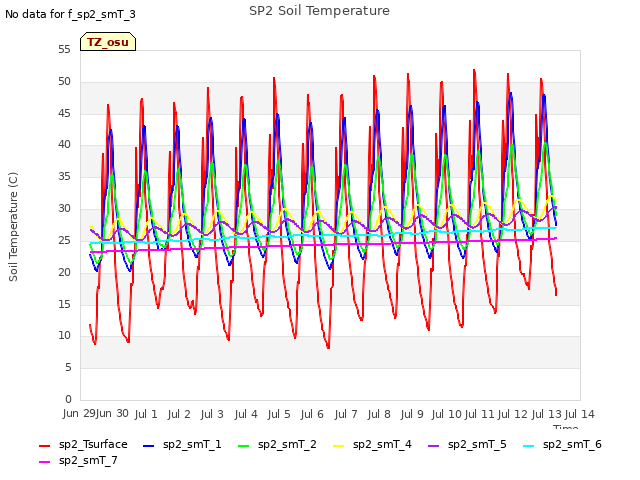Click the Jul 13 x-axis tick label
Screen dimensions: 640x480
(547, 414)
